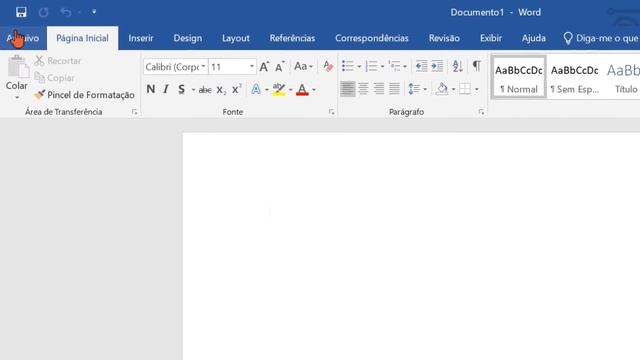Select the Normal style
The height and width of the screenshot is (360, 640).
pyautogui.click(x=519, y=77)
